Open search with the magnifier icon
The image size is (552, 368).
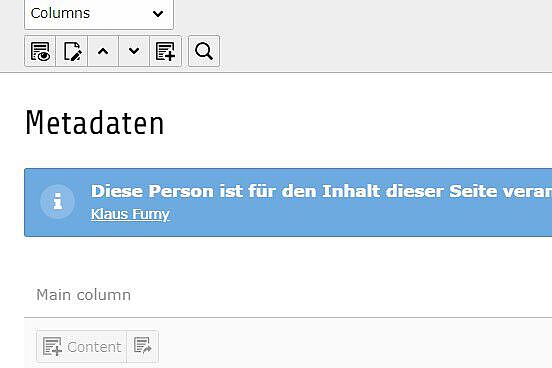coord(204,51)
